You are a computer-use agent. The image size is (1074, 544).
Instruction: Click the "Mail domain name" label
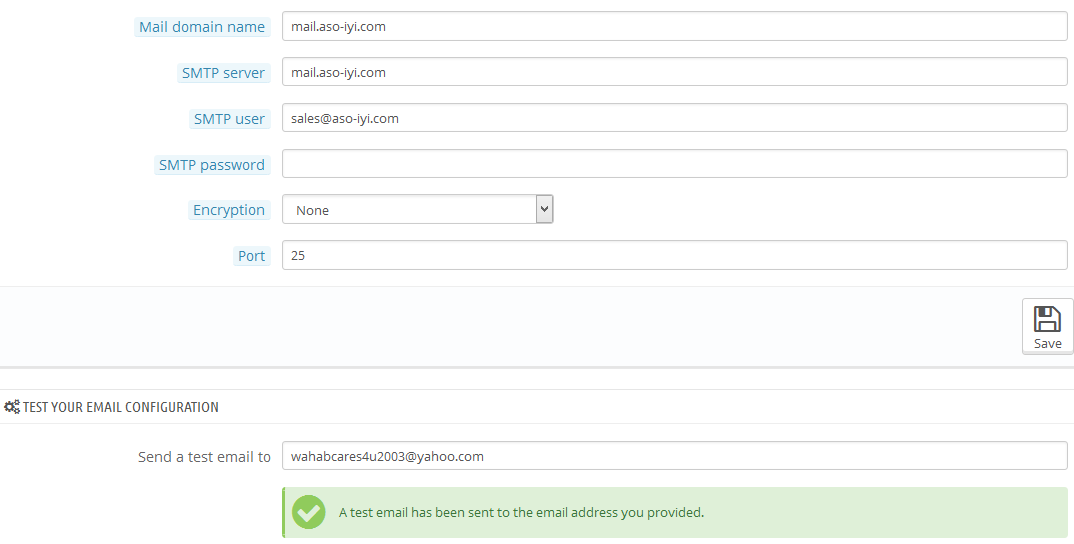[202, 27]
